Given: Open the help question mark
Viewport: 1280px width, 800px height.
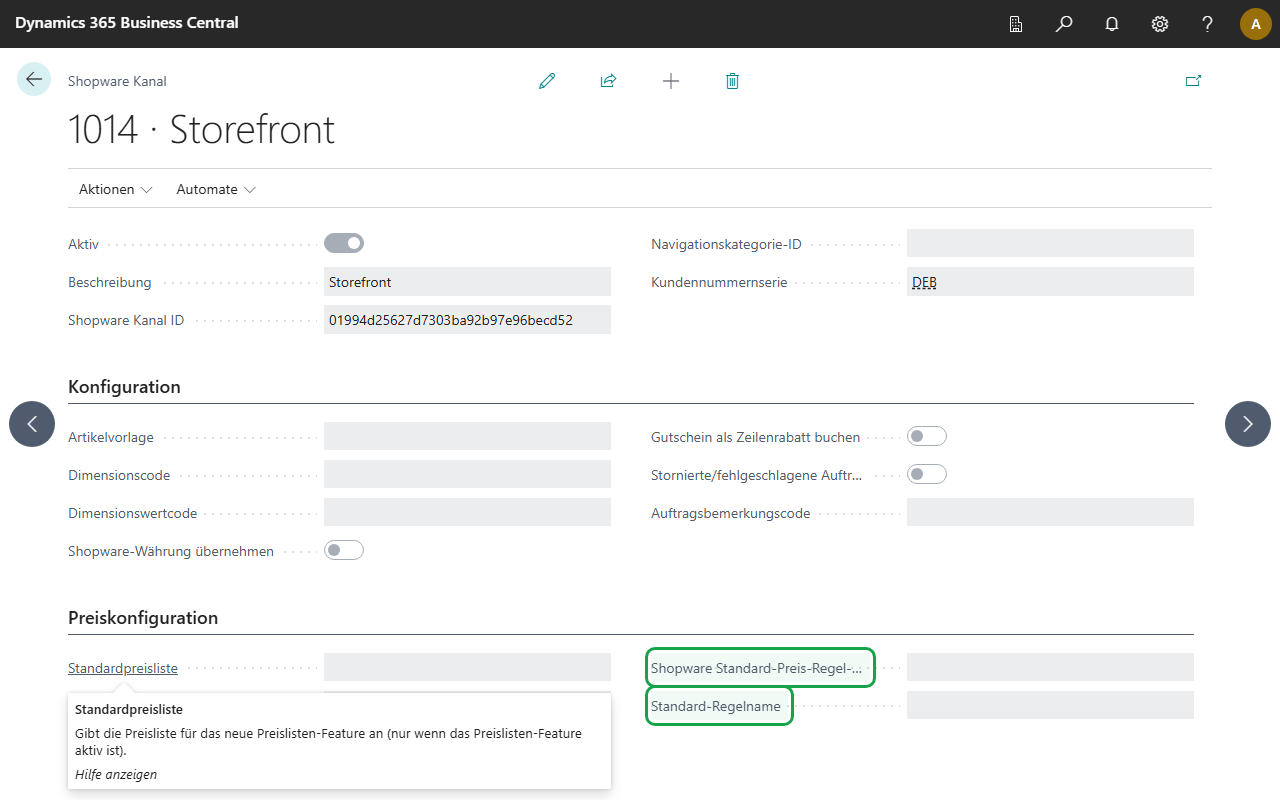Looking at the screenshot, I should point(1208,24).
